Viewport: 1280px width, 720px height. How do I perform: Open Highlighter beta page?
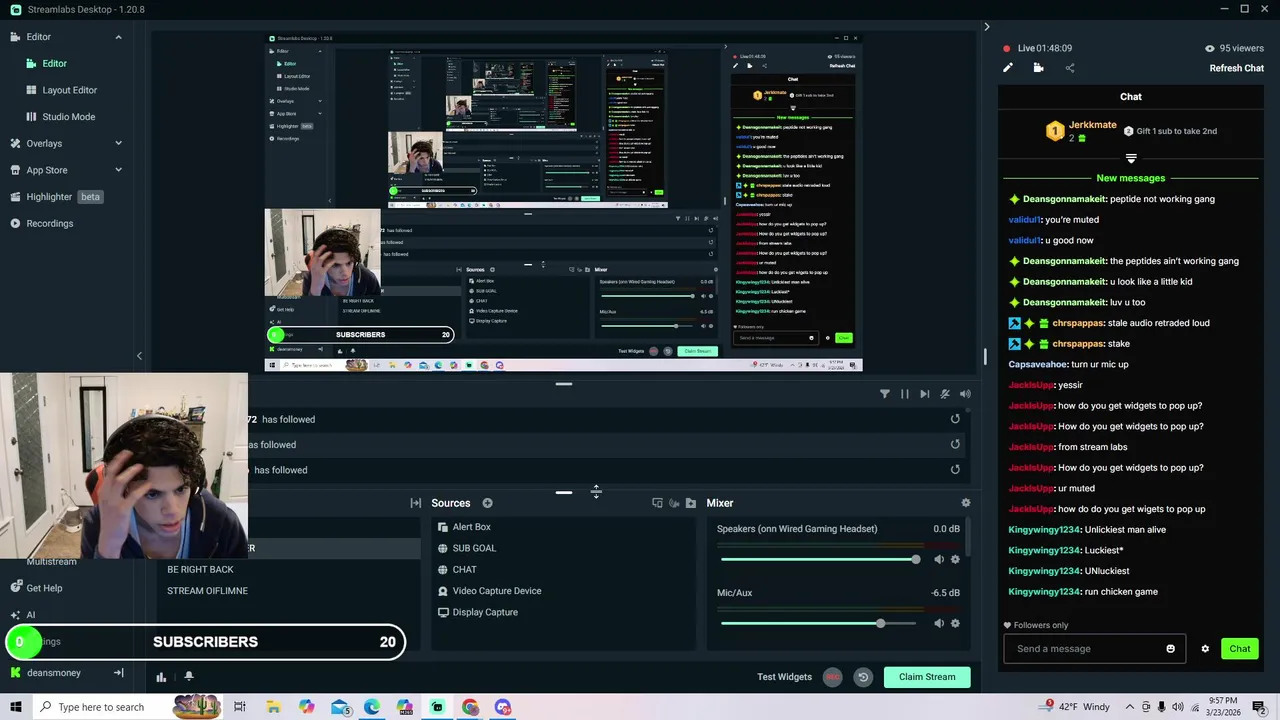(x=57, y=197)
